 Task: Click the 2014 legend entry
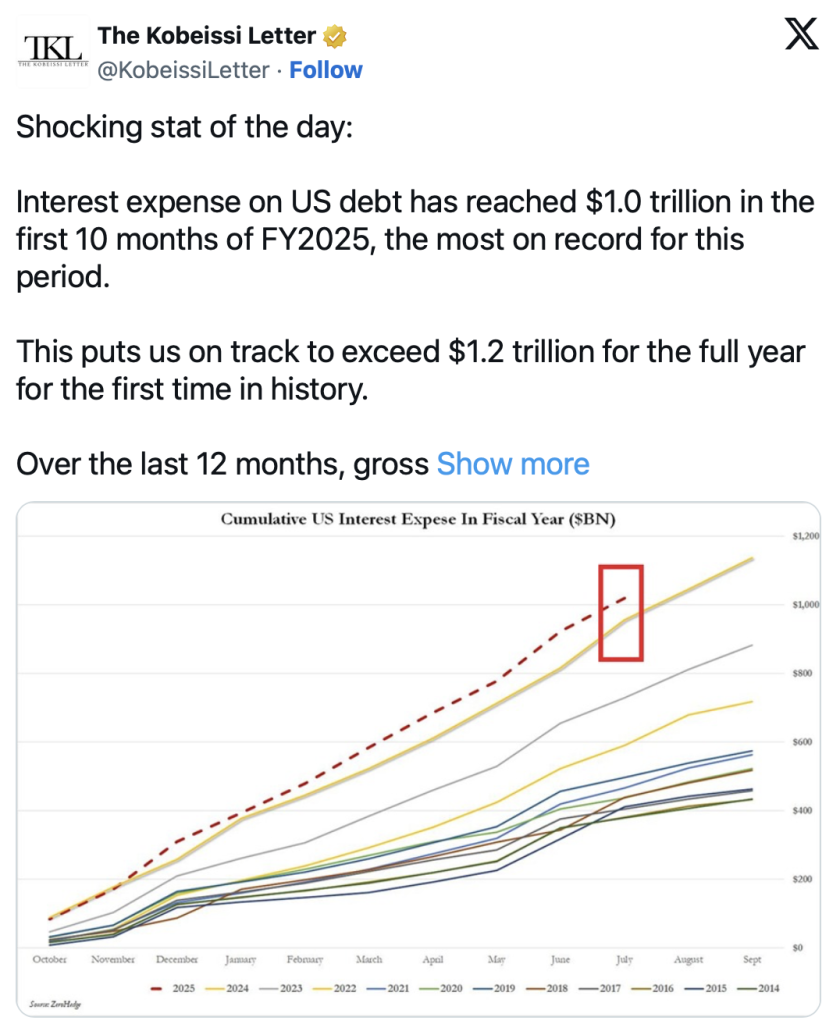pos(758,989)
